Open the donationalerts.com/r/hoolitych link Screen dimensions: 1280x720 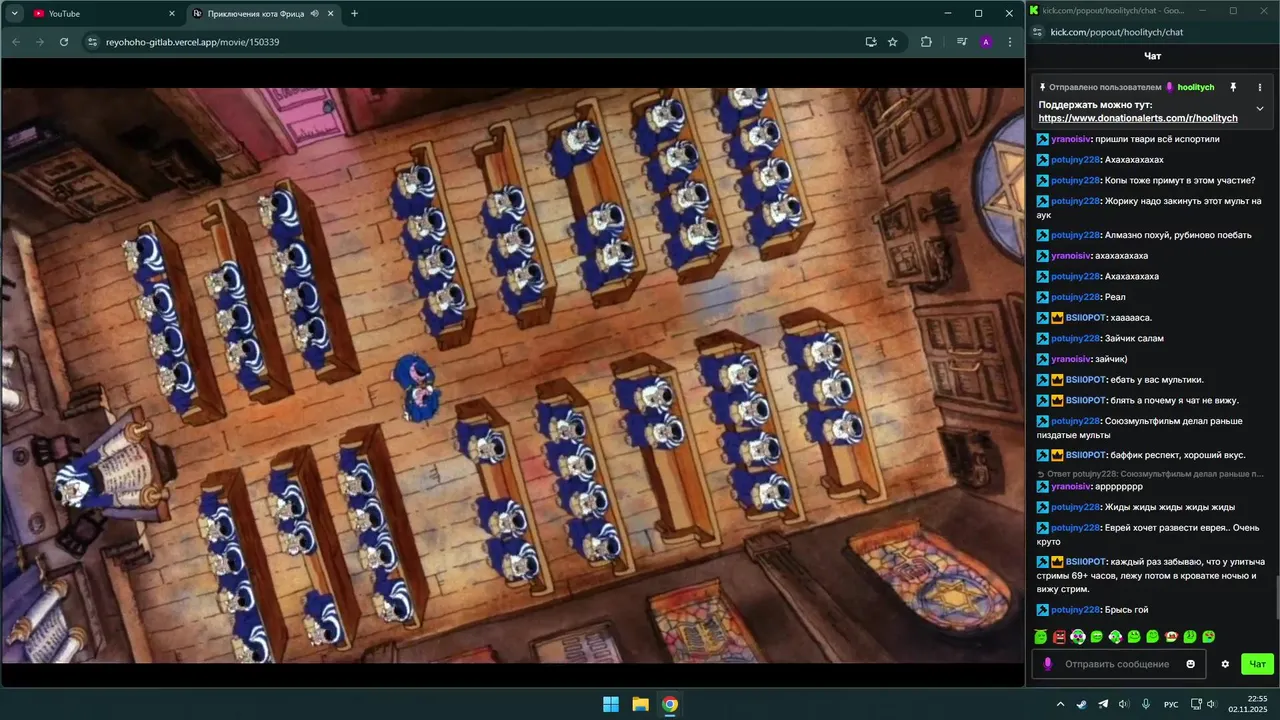(x=1138, y=118)
